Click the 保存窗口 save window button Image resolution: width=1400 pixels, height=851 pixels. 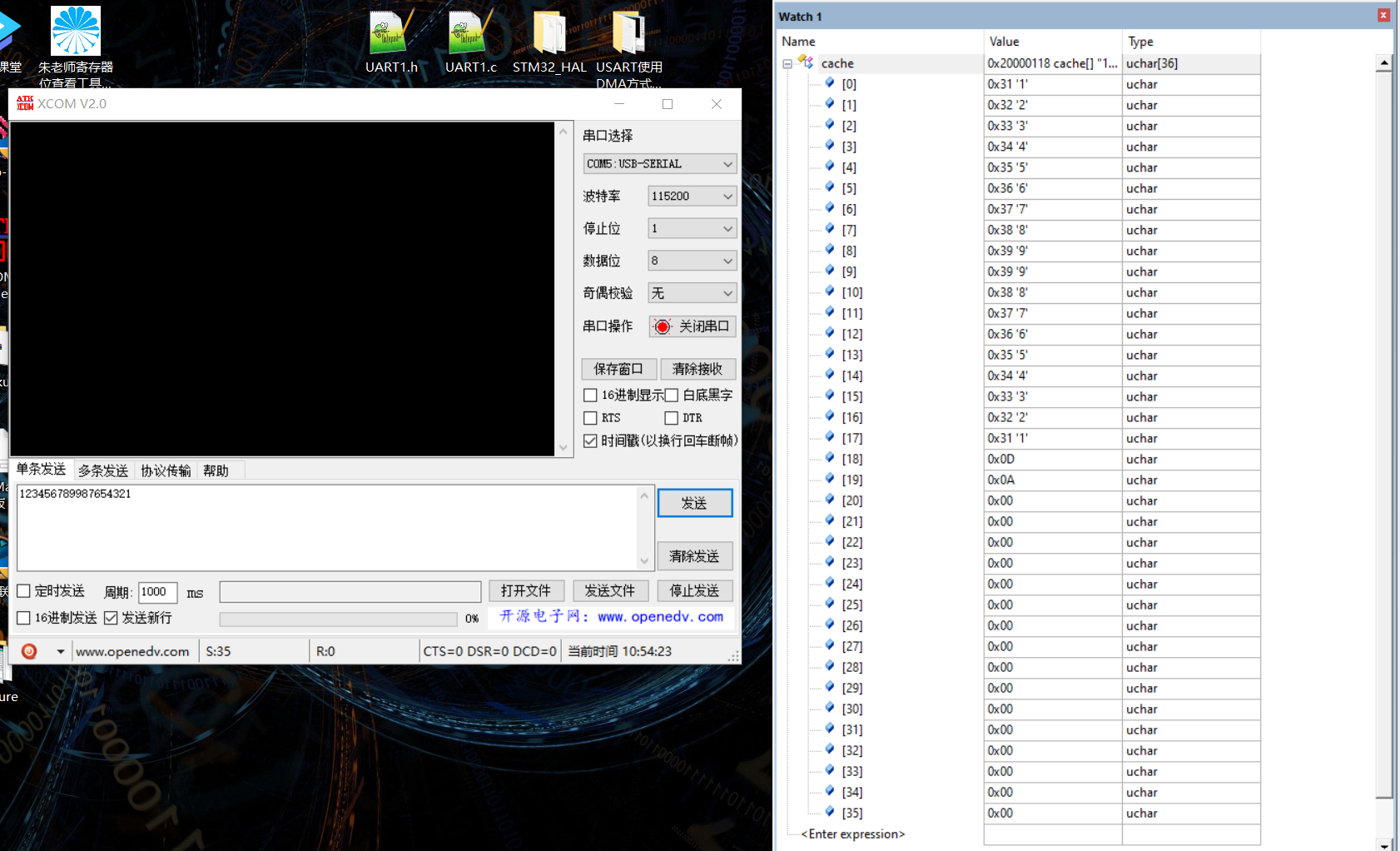pyautogui.click(x=618, y=369)
